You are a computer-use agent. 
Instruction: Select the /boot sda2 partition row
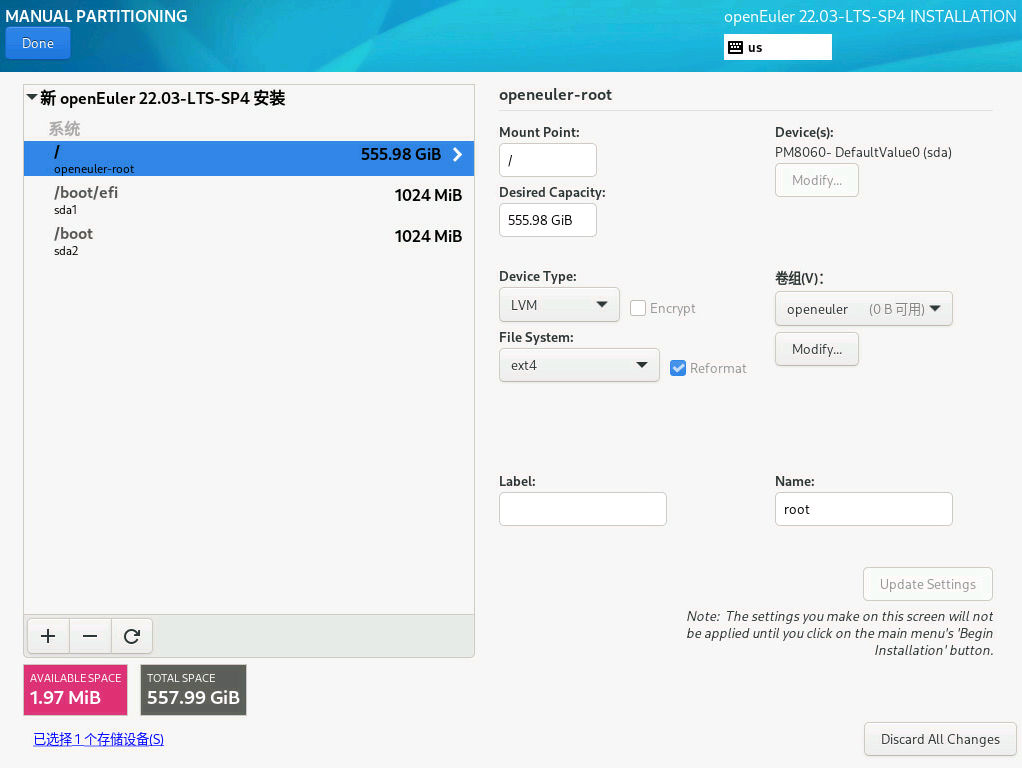point(249,241)
